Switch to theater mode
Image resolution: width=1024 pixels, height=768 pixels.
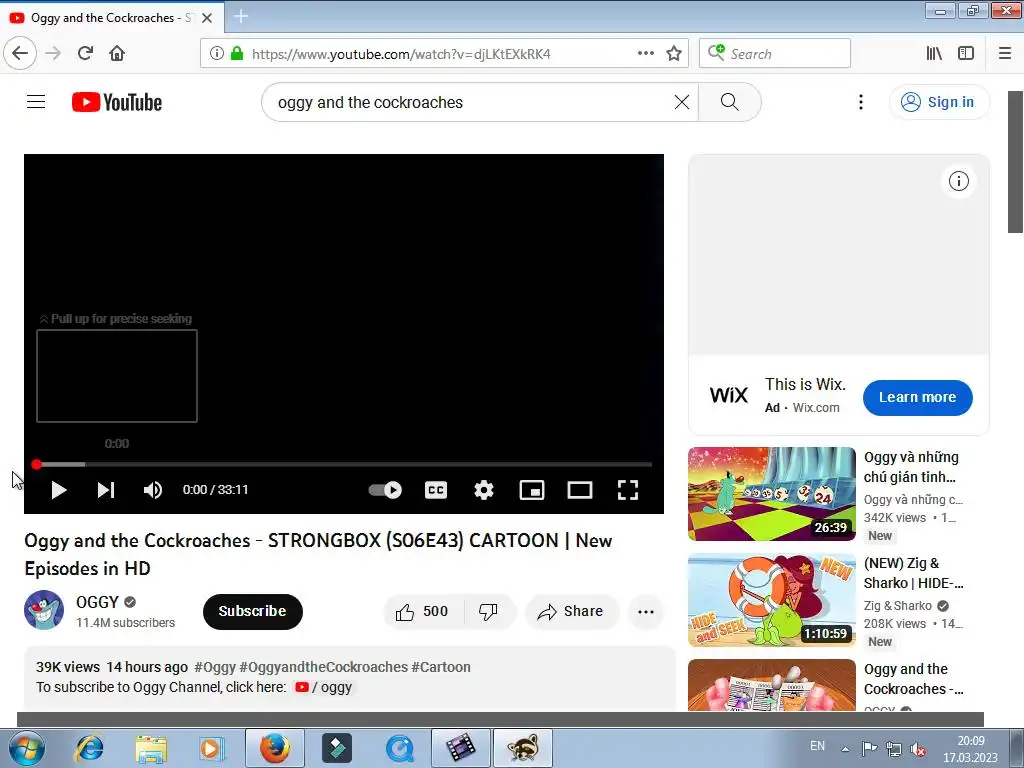(x=580, y=490)
